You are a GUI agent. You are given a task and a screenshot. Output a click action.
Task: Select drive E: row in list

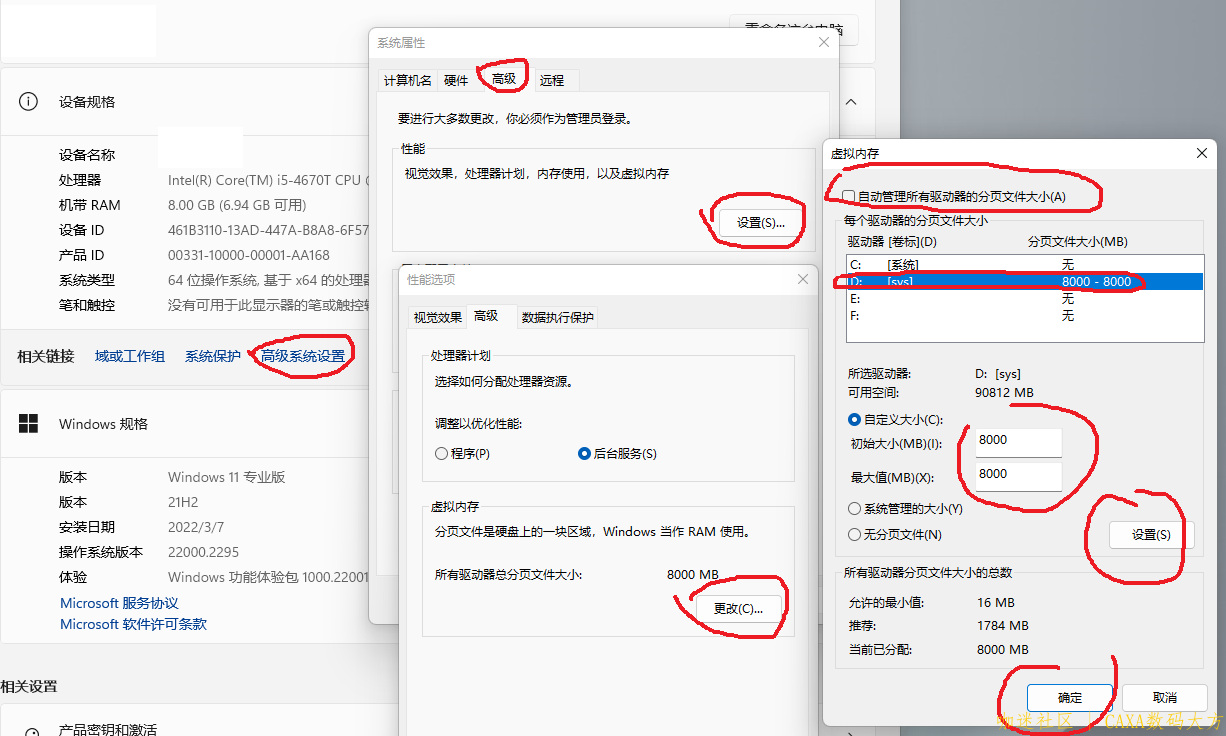pyautogui.click(x=1024, y=299)
